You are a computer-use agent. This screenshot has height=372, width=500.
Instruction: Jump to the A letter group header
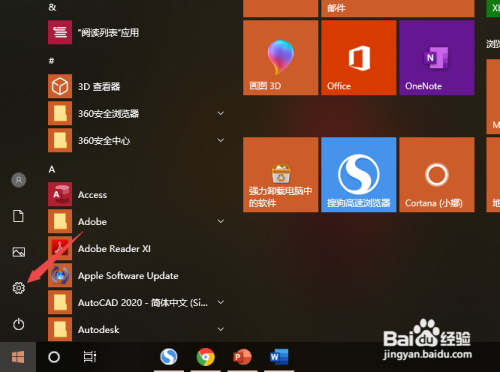point(52,169)
